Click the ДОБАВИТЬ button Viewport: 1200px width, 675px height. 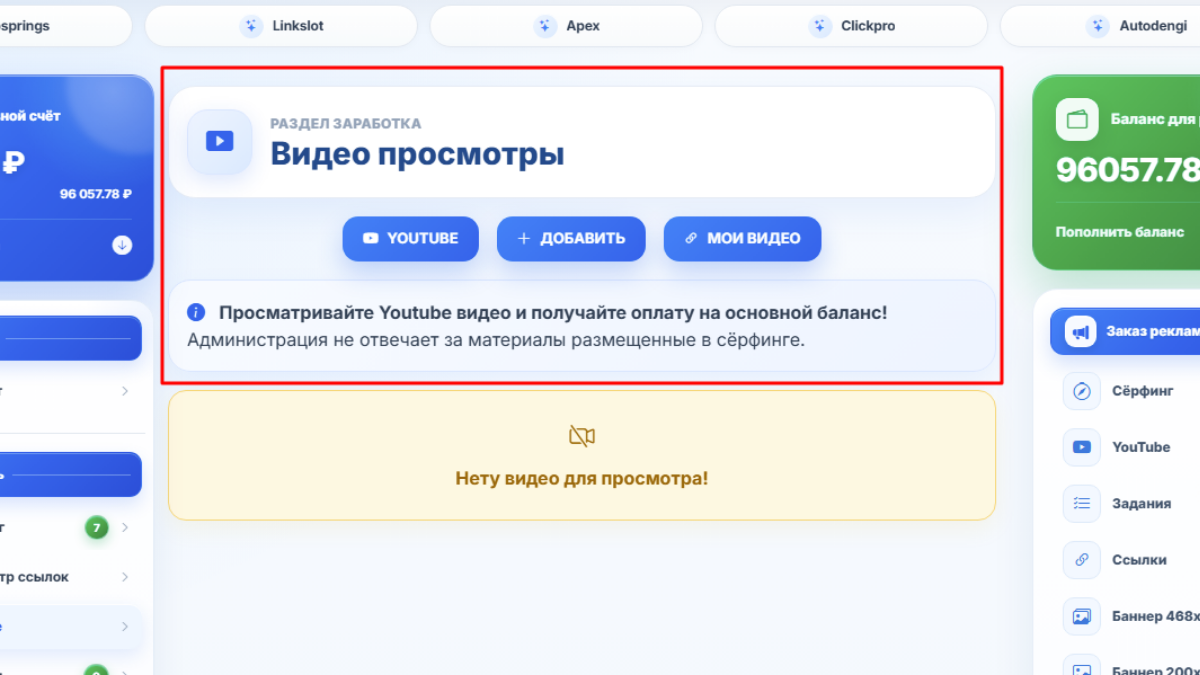pos(571,239)
